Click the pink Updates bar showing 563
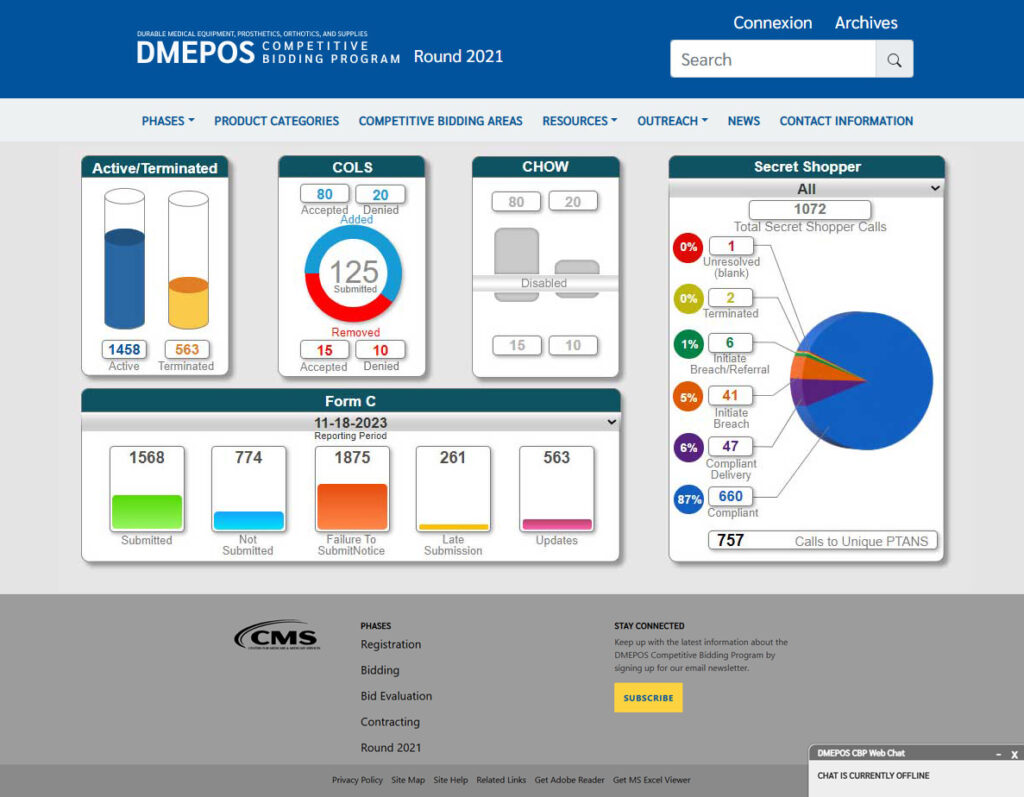 click(557, 525)
